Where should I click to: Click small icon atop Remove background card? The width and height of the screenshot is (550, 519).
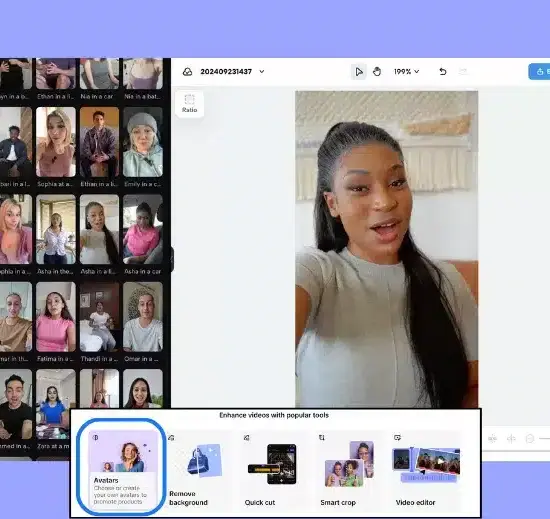click(x=171, y=438)
